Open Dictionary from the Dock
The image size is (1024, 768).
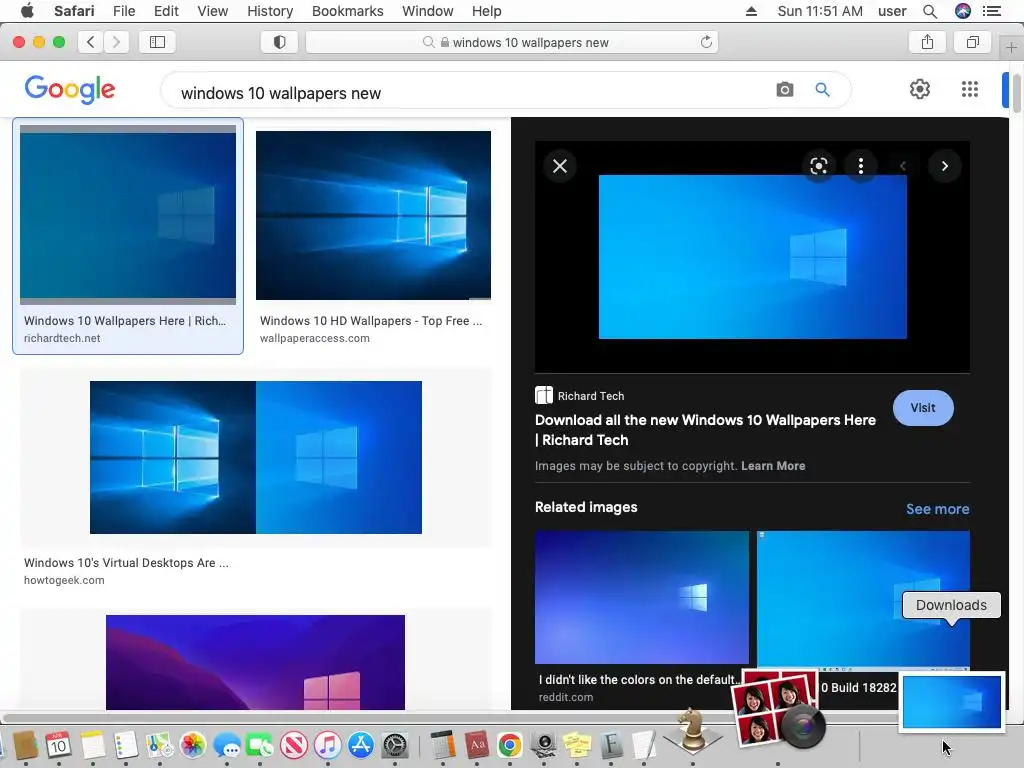click(x=477, y=744)
